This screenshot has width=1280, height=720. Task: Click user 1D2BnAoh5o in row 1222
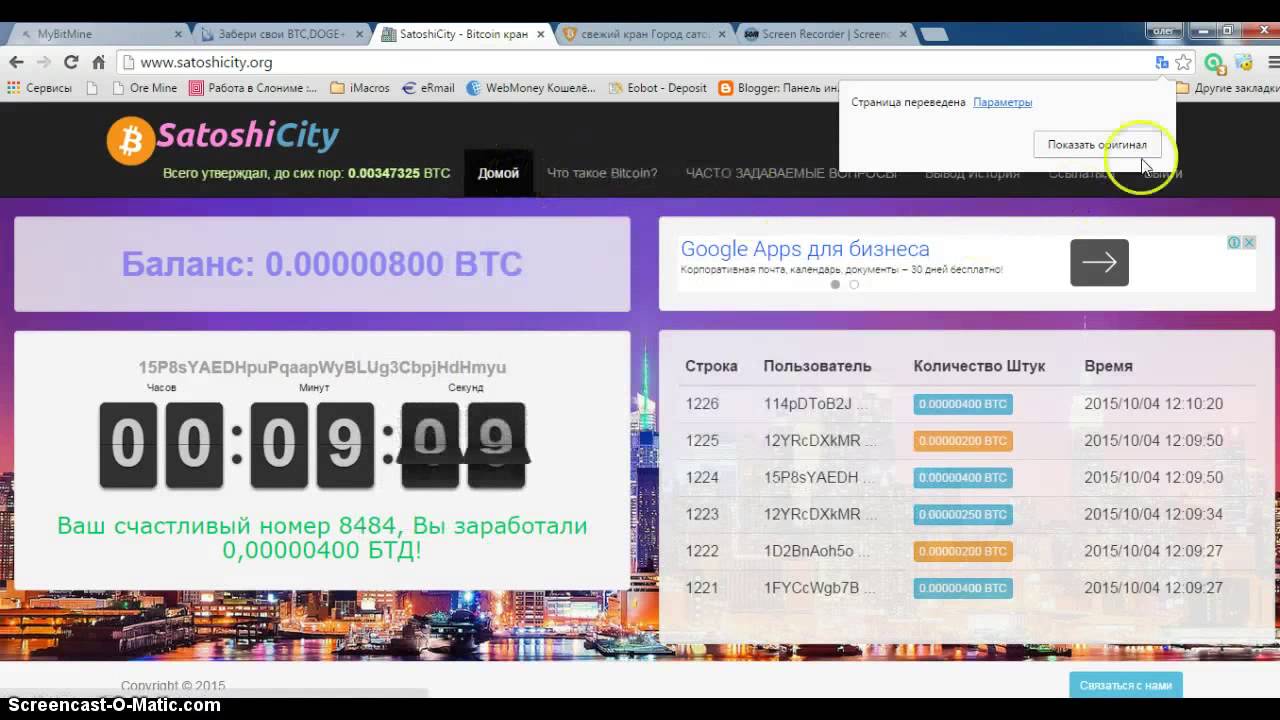point(816,551)
